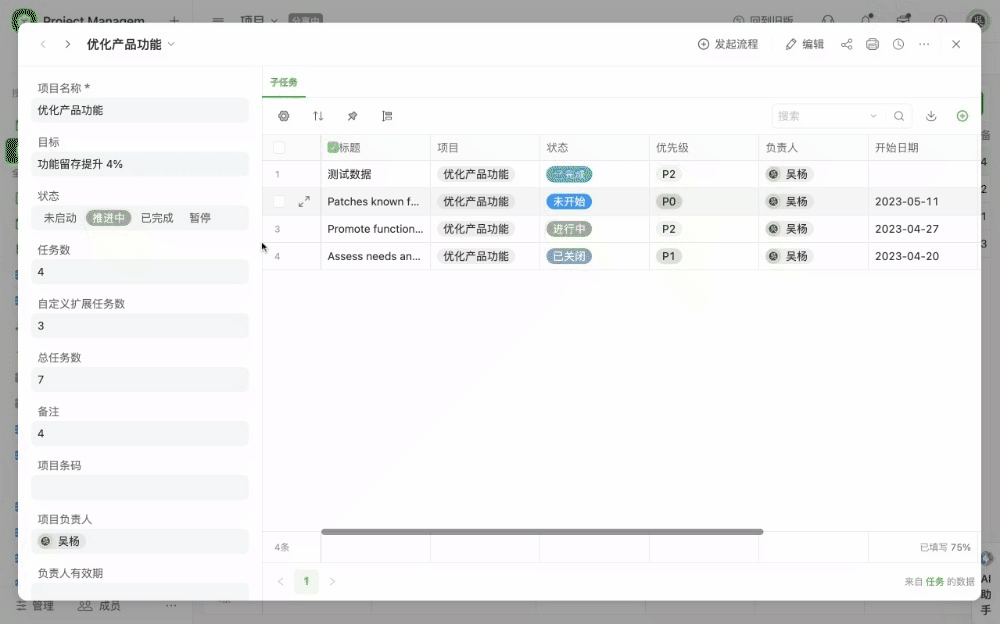Click the 吴杨 assignee in Assess needs row
Image resolution: width=1000 pixels, height=624 pixels.
click(x=789, y=256)
